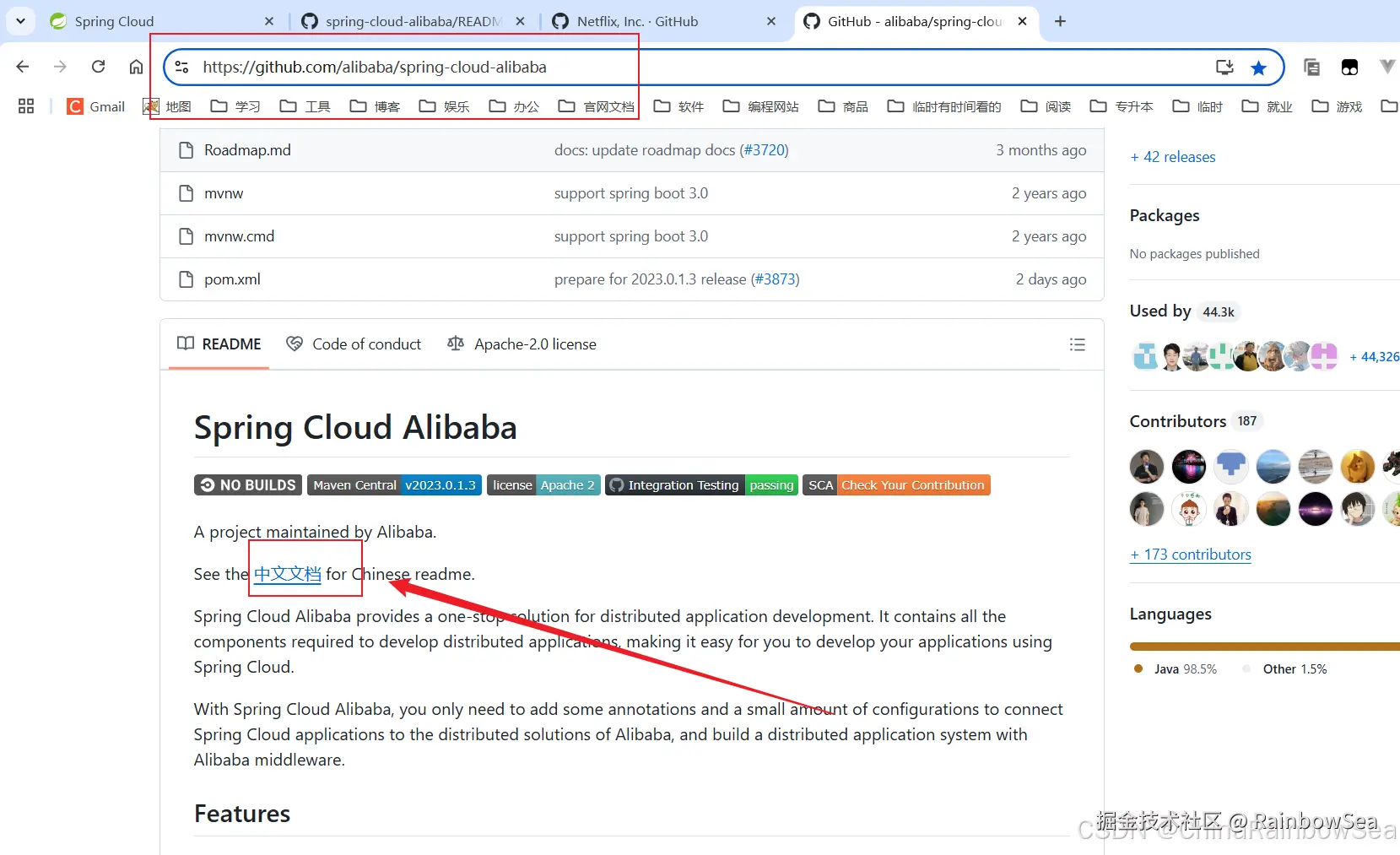The image size is (1400, 855).
Task: Select the Code of conduct tab
Action: (x=354, y=344)
